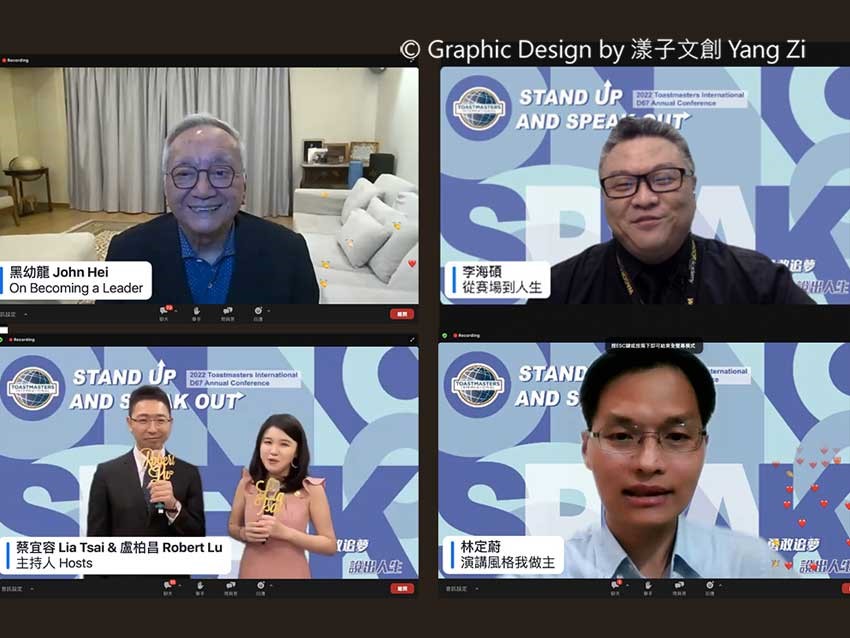Open chat in John Hei's Zoom window

coord(164,313)
